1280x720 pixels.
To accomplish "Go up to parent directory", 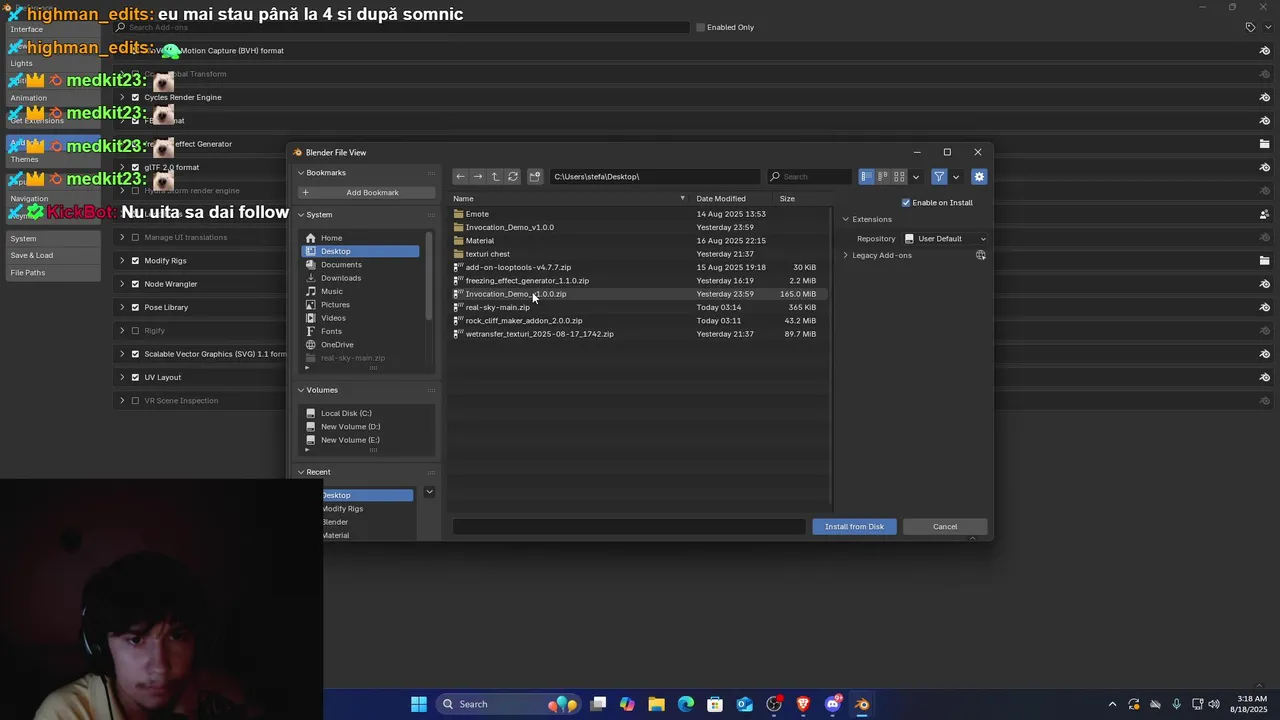I will (495, 176).
